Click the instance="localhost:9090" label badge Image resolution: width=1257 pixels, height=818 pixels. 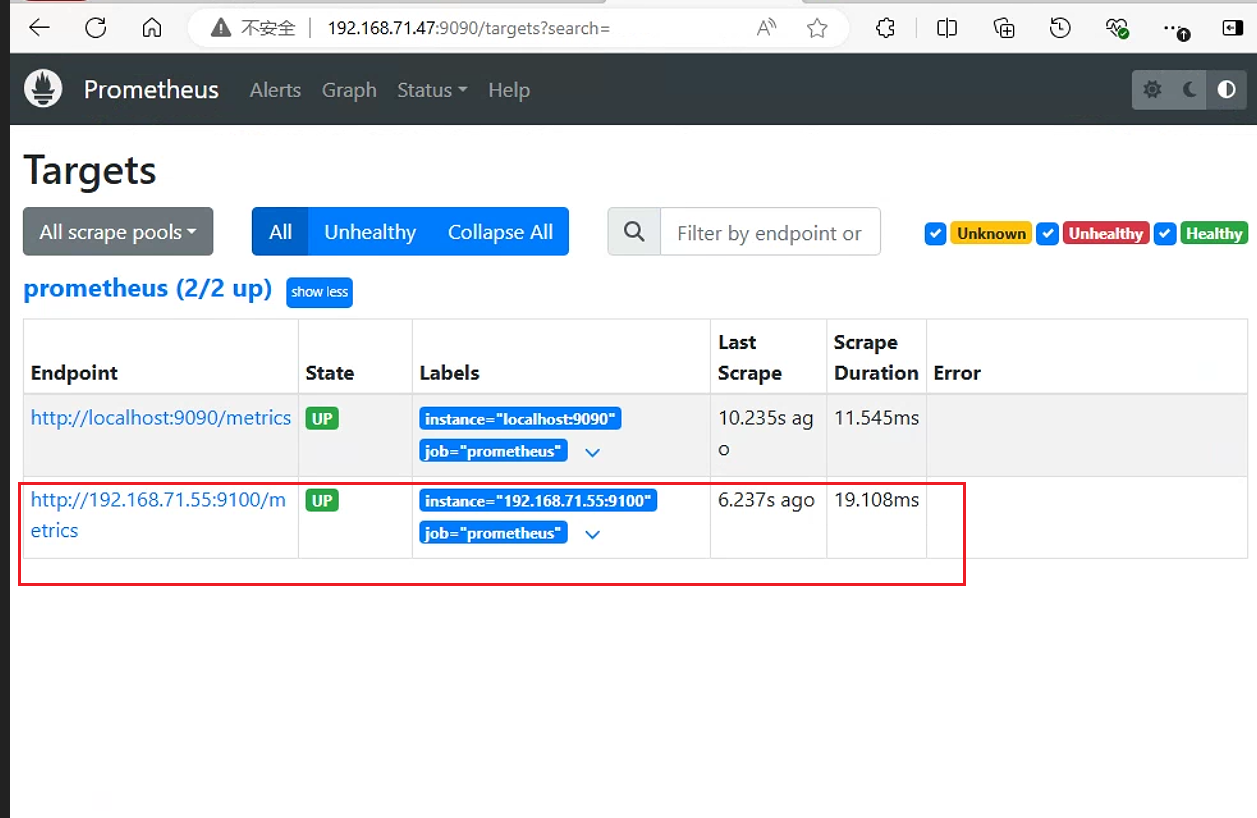click(520, 418)
